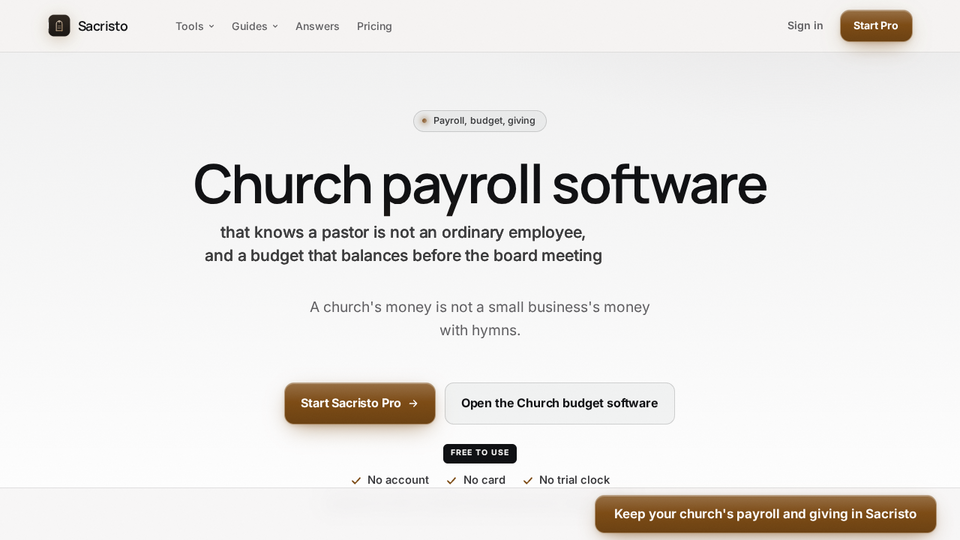960x540 pixels.
Task: Click the subheading about a pastor
Action: click(403, 244)
